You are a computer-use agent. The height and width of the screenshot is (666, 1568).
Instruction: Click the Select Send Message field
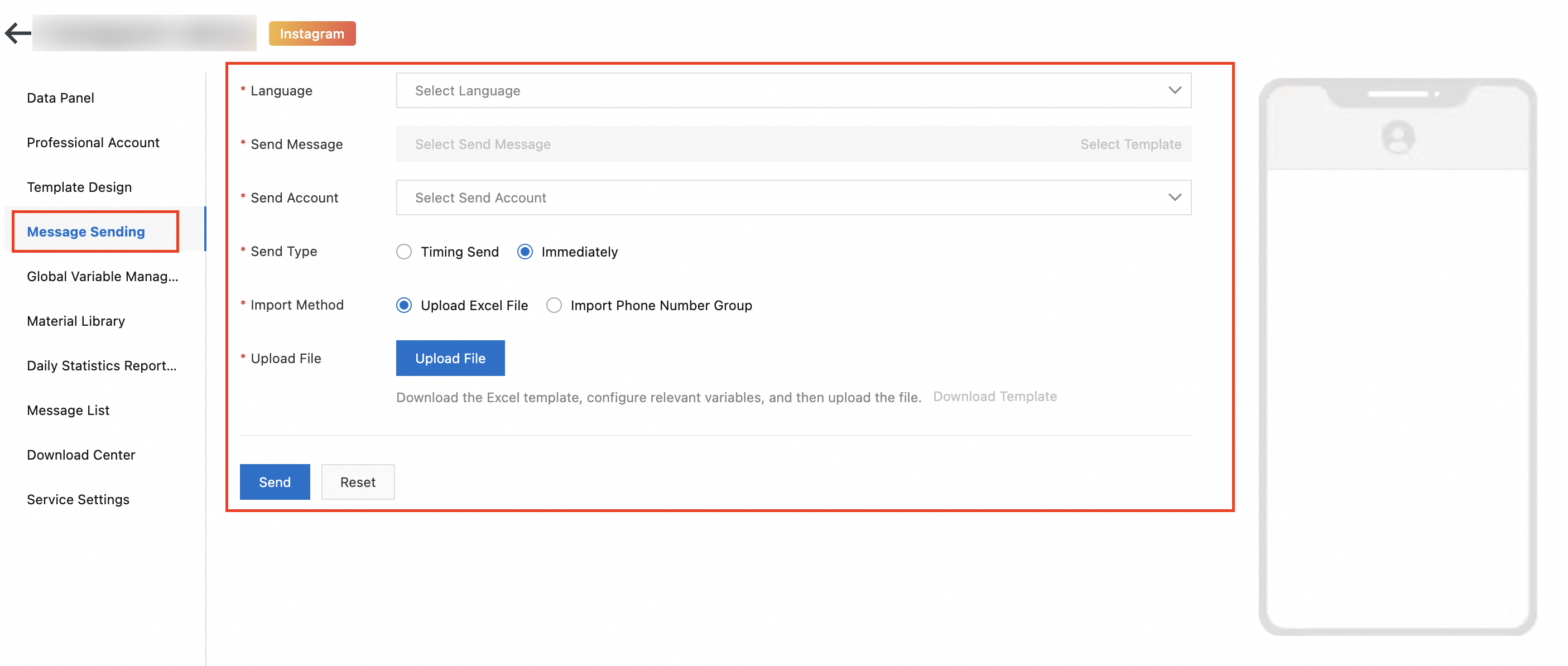(x=730, y=144)
